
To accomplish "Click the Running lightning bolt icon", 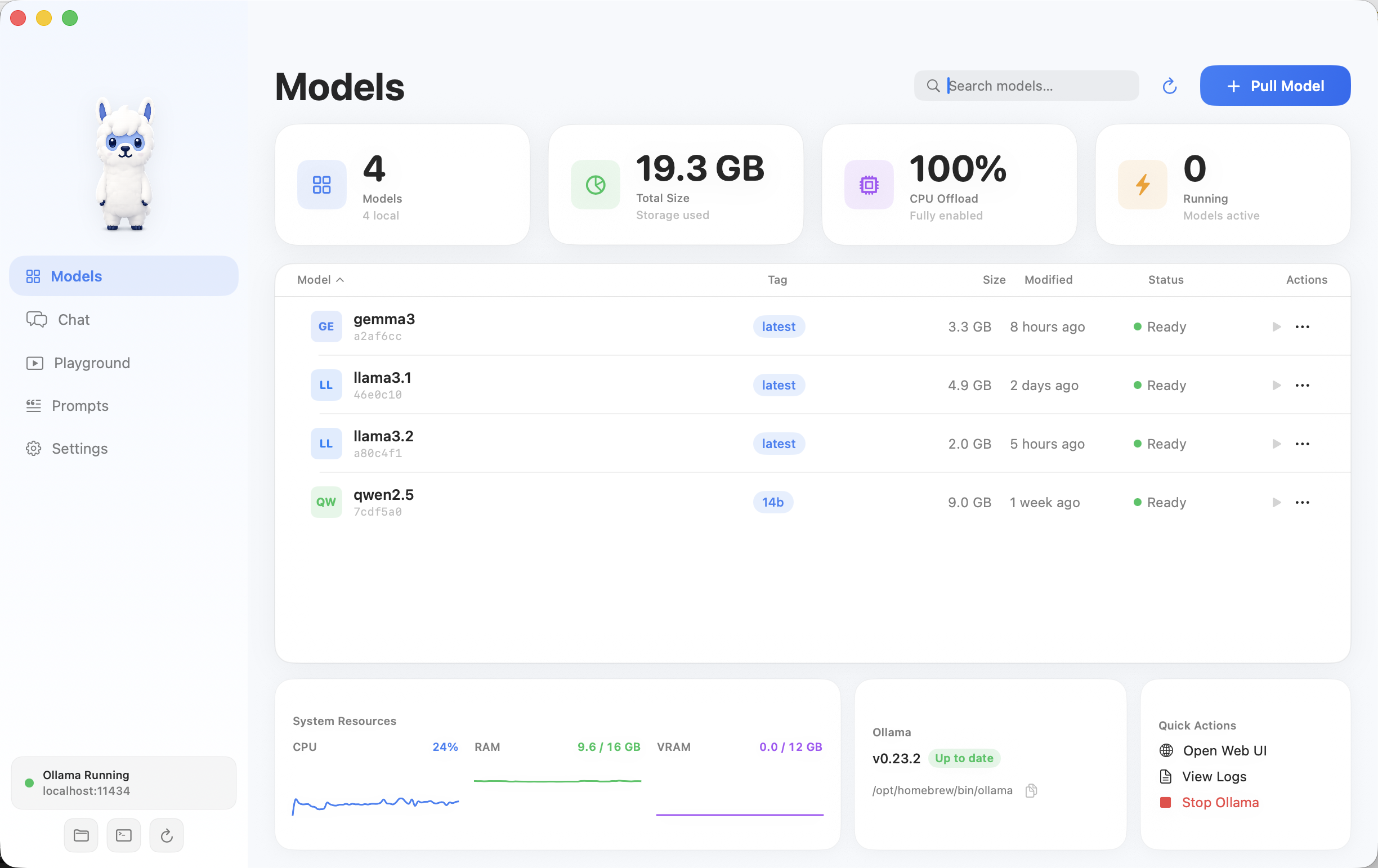I will [x=1142, y=185].
